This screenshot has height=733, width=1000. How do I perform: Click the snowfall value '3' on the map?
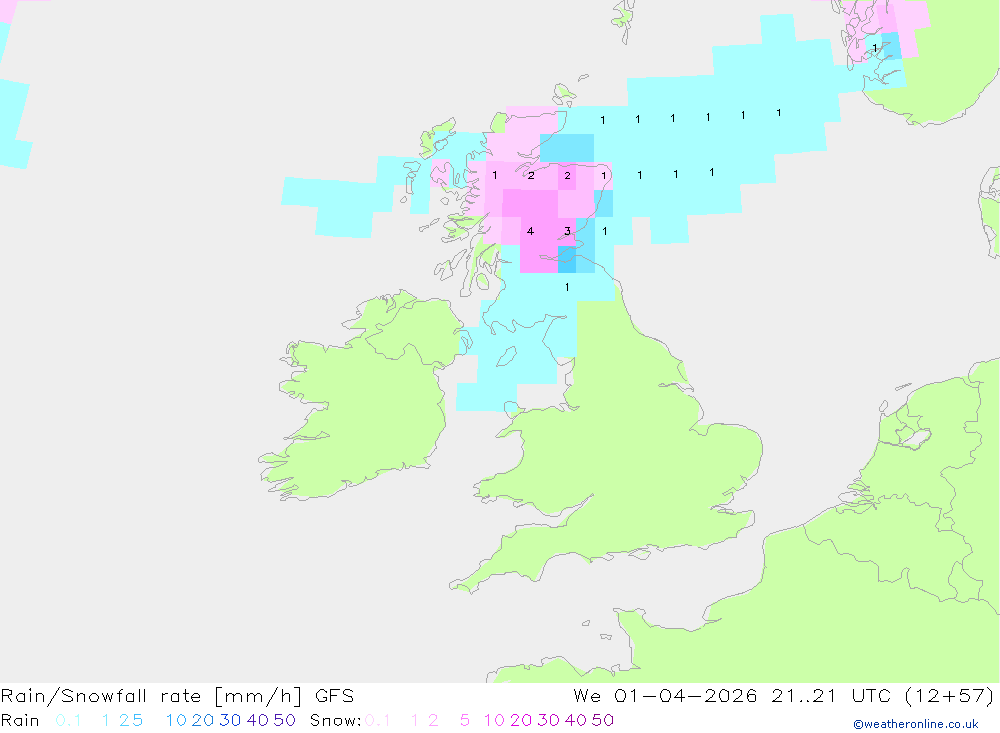568,232
